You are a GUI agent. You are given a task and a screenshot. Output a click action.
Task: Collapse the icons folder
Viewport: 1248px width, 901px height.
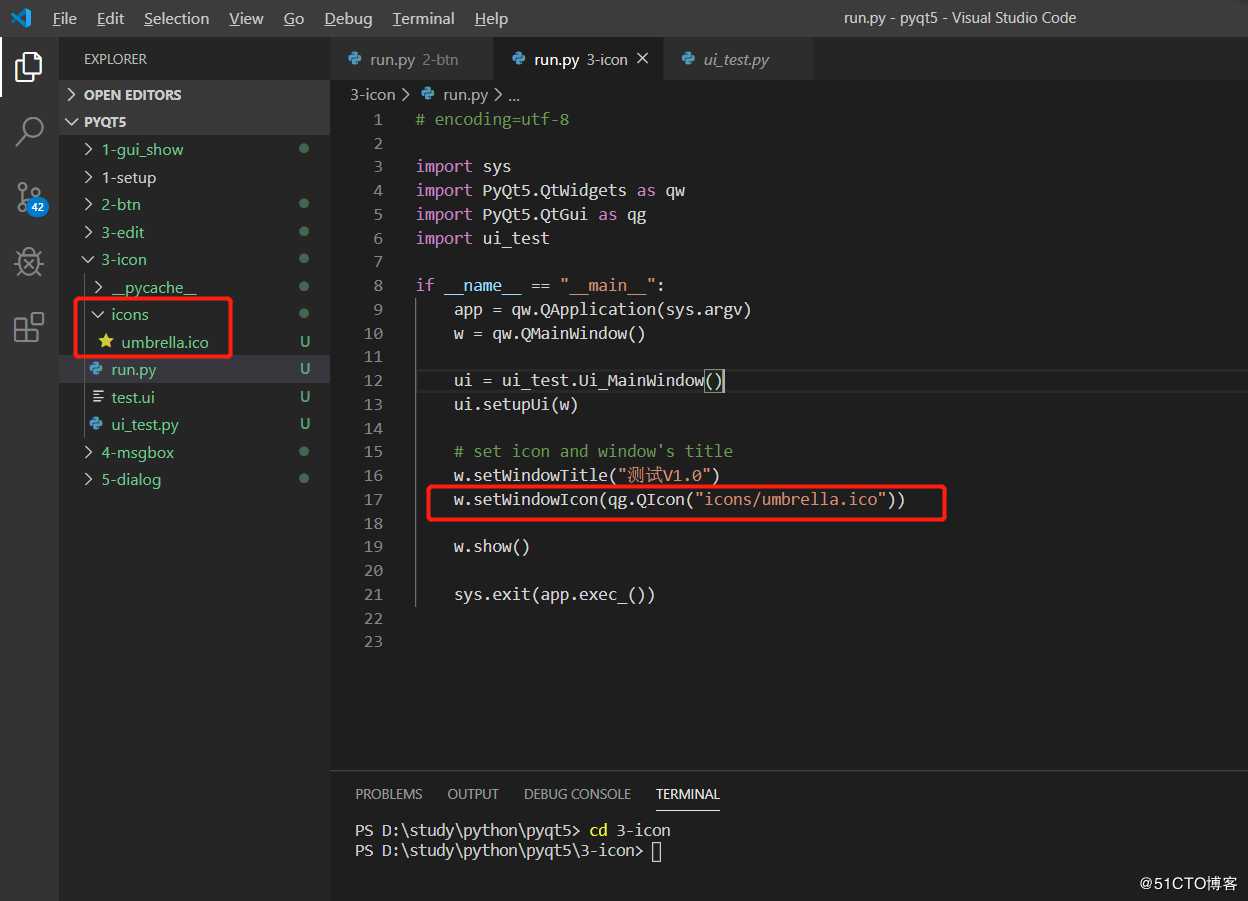194,314
